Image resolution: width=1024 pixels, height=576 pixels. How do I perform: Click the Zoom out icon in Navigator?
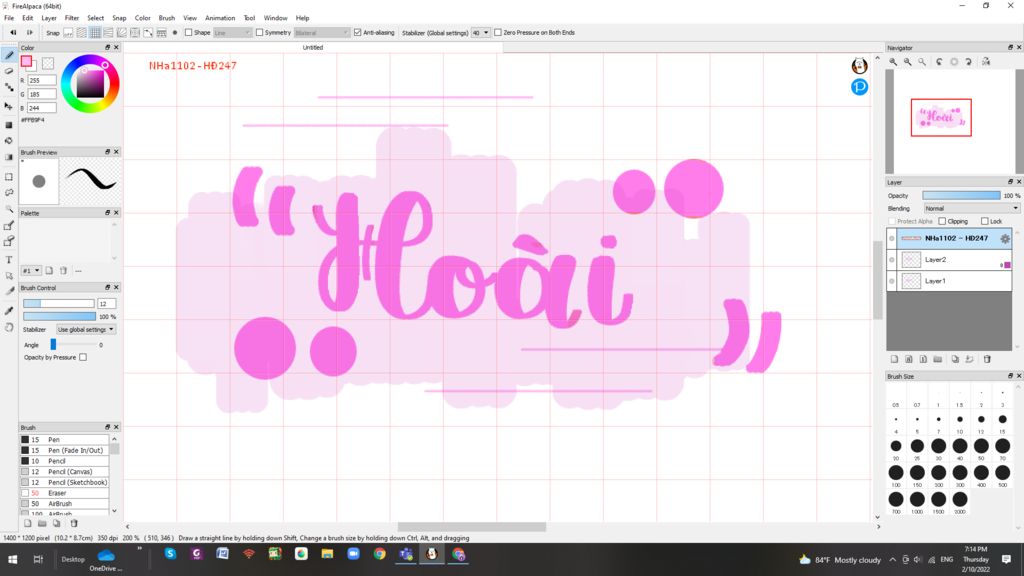(x=907, y=61)
